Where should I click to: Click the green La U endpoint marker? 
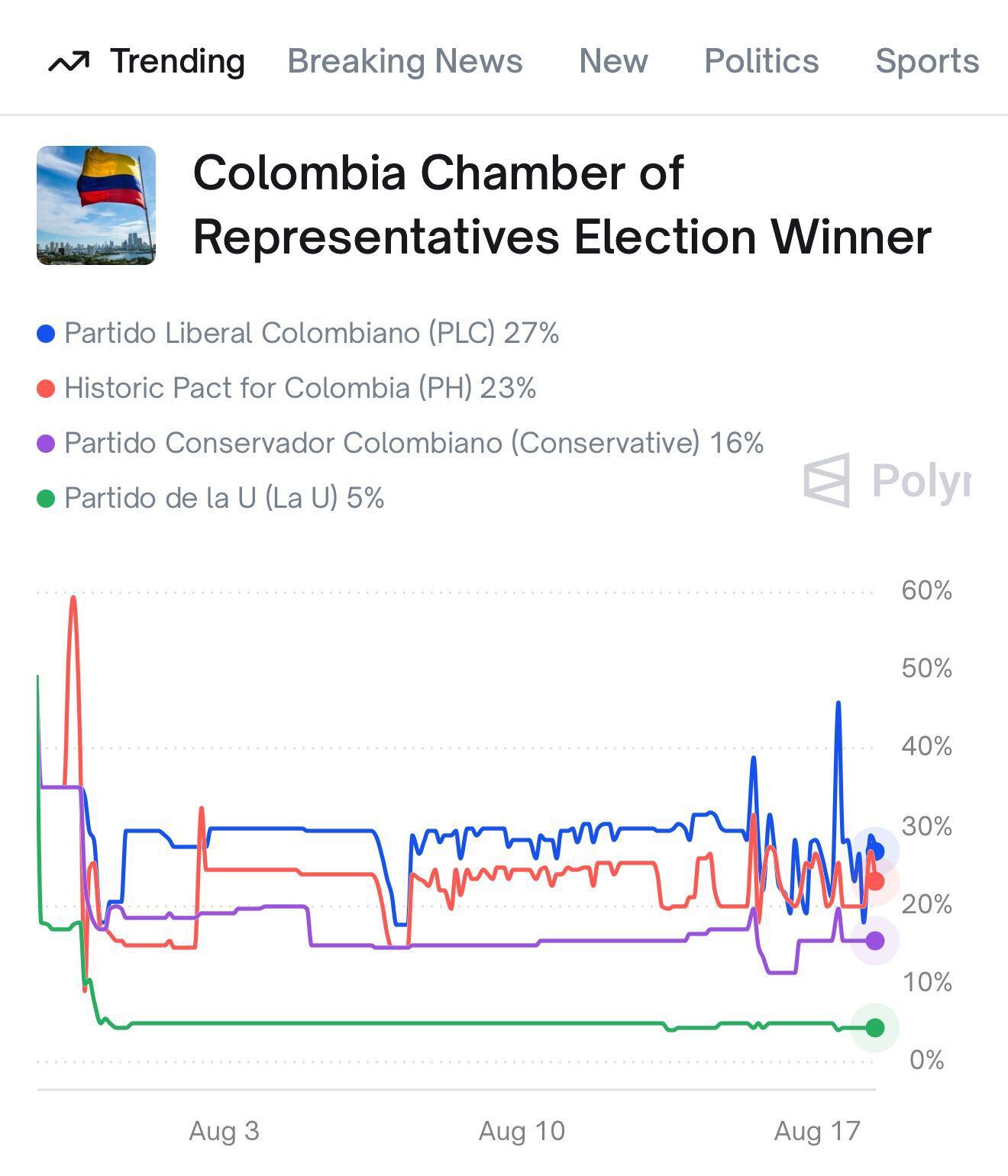click(x=876, y=1028)
